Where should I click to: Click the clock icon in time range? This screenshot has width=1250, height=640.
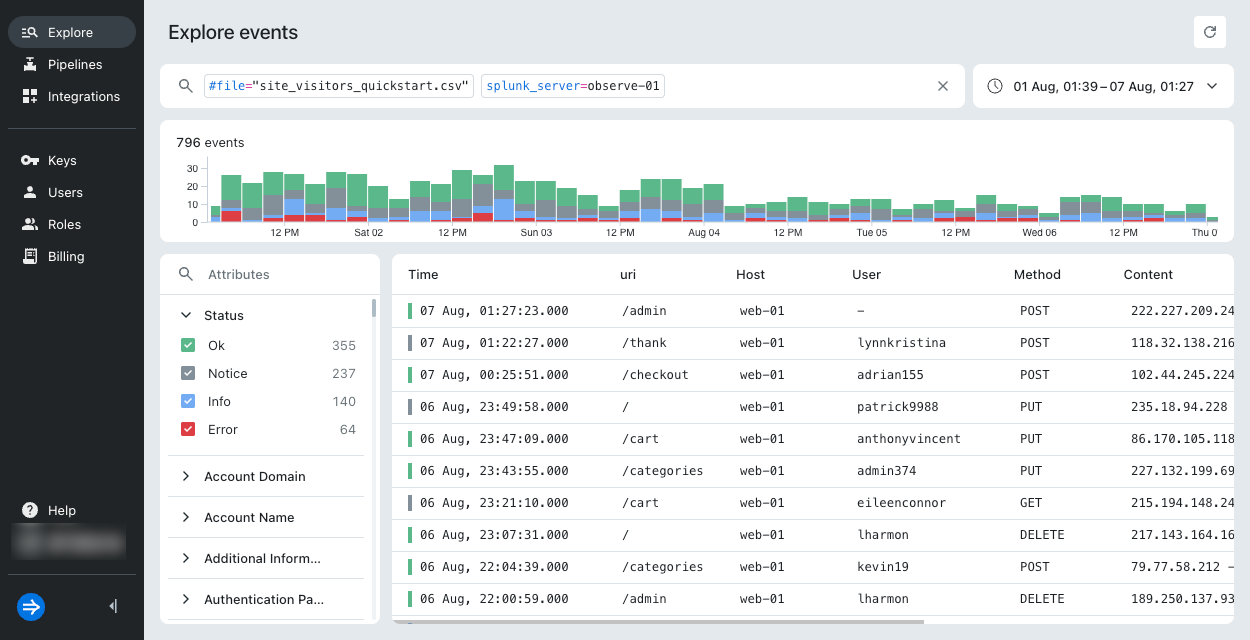[995, 86]
